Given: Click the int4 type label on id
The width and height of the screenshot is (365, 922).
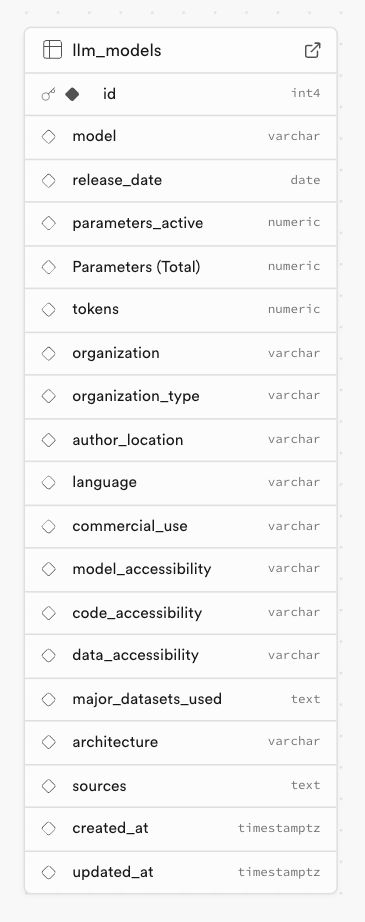Looking at the screenshot, I should [x=306, y=93].
